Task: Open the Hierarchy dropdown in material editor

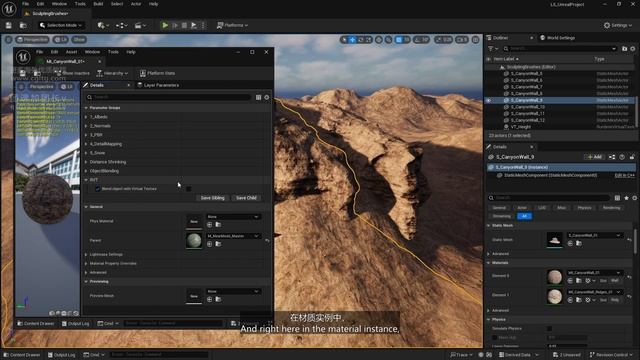Action: point(112,73)
